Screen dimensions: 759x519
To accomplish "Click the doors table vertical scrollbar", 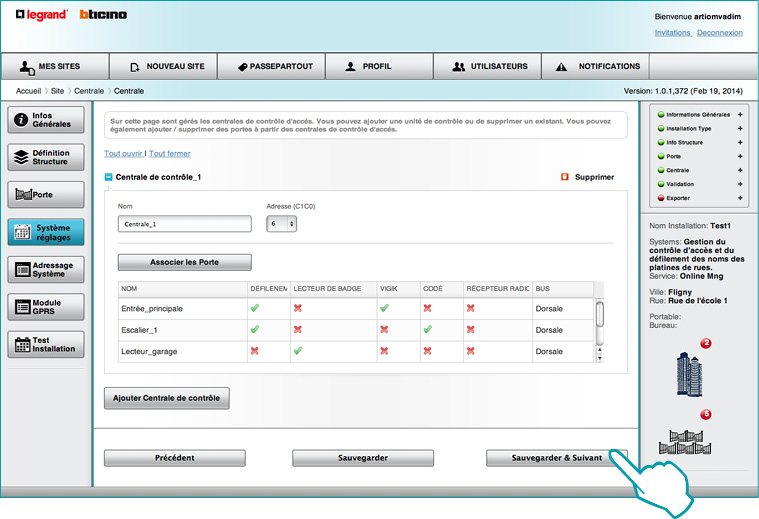I will 599,330.
